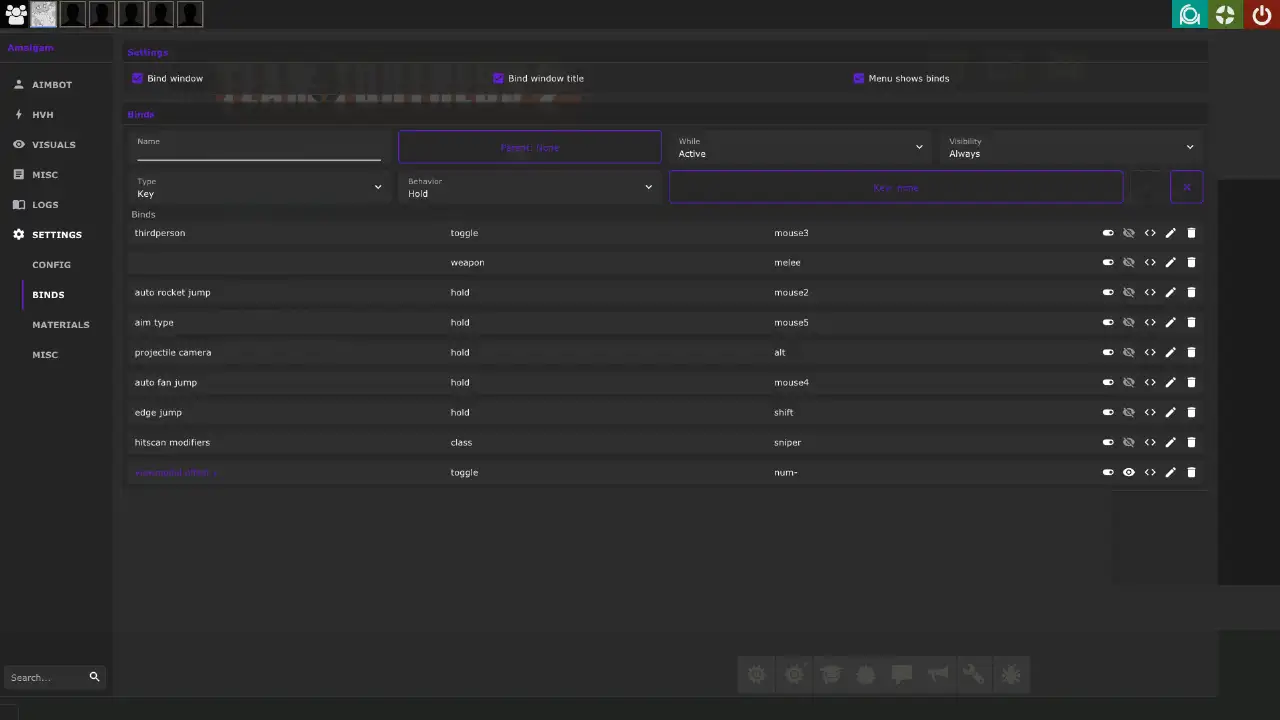Focus the bind Name input field
The height and width of the screenshot is (720, 1280).
259,147
